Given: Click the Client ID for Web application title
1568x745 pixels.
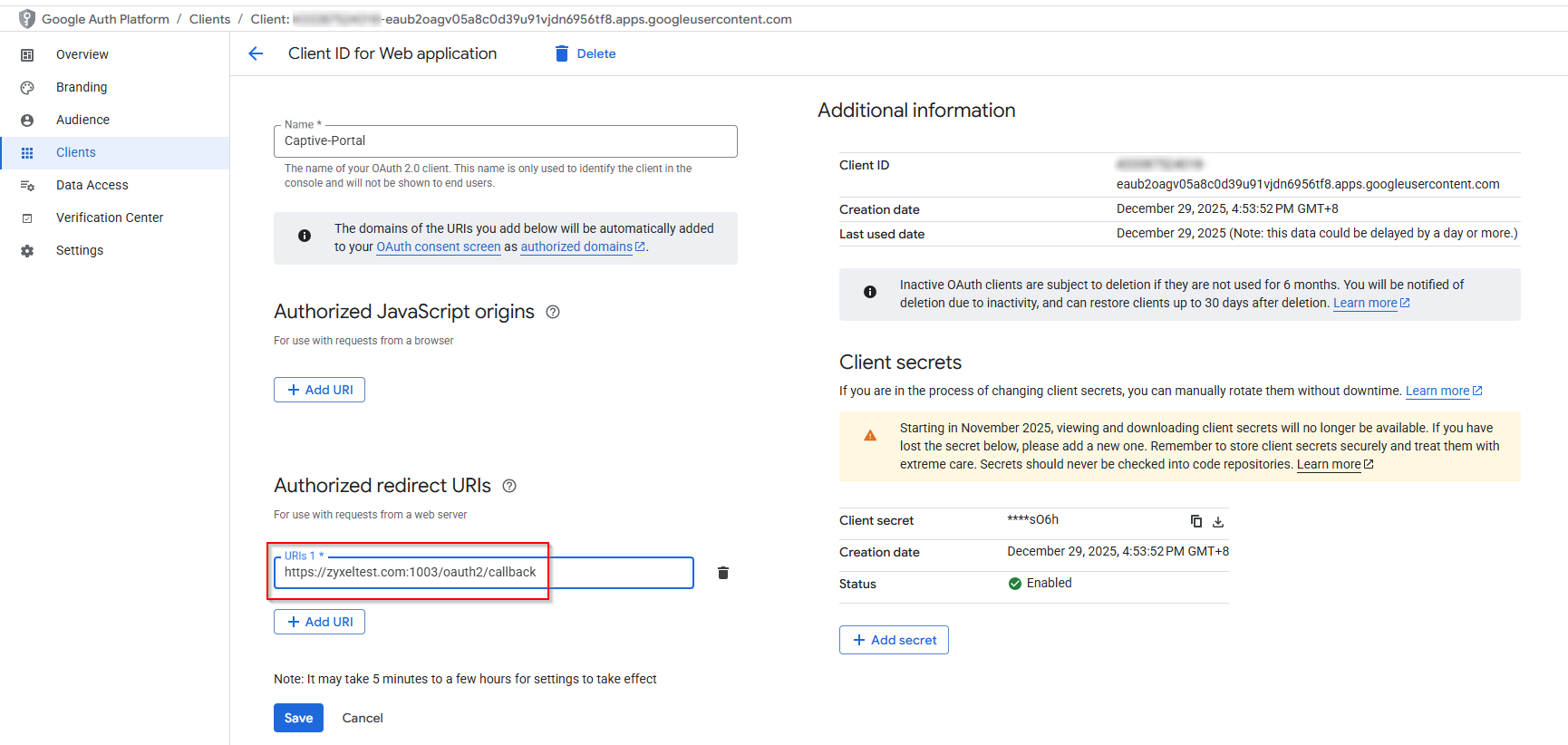Looking at the screenshot, I should (392, 53).
